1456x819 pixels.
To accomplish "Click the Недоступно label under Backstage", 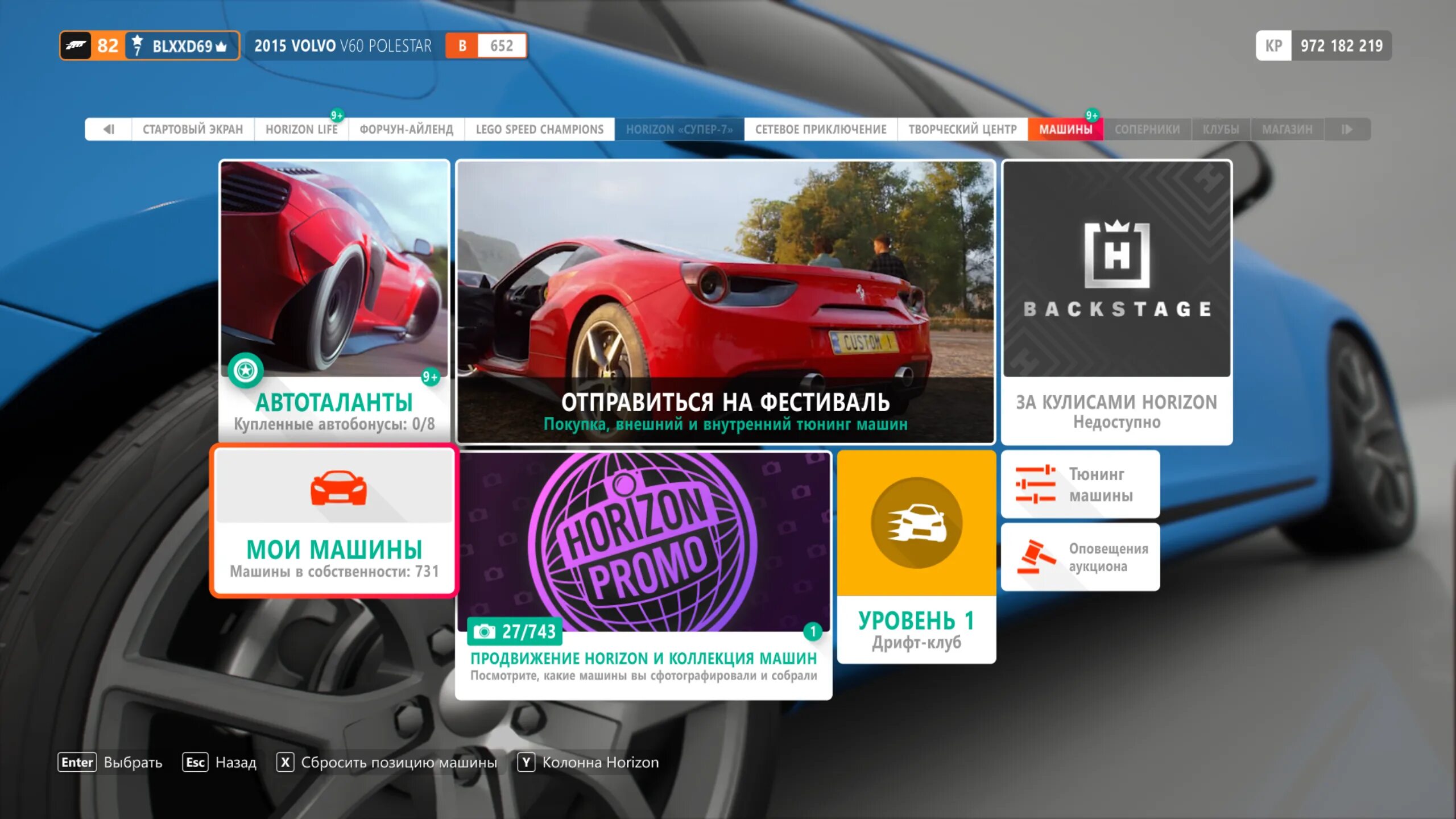I will 1116,422.
